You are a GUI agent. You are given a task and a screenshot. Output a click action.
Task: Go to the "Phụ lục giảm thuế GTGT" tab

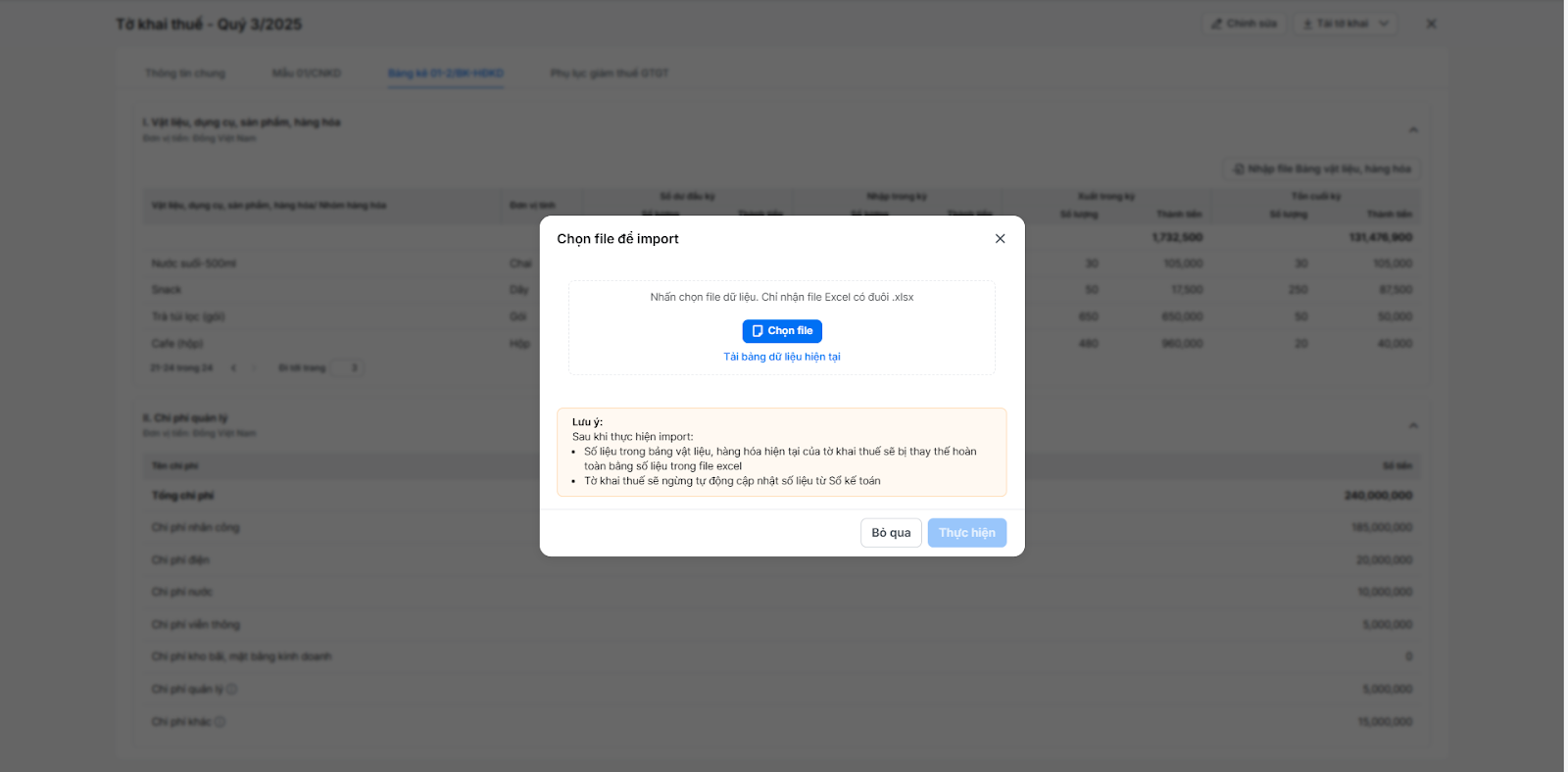609,73
